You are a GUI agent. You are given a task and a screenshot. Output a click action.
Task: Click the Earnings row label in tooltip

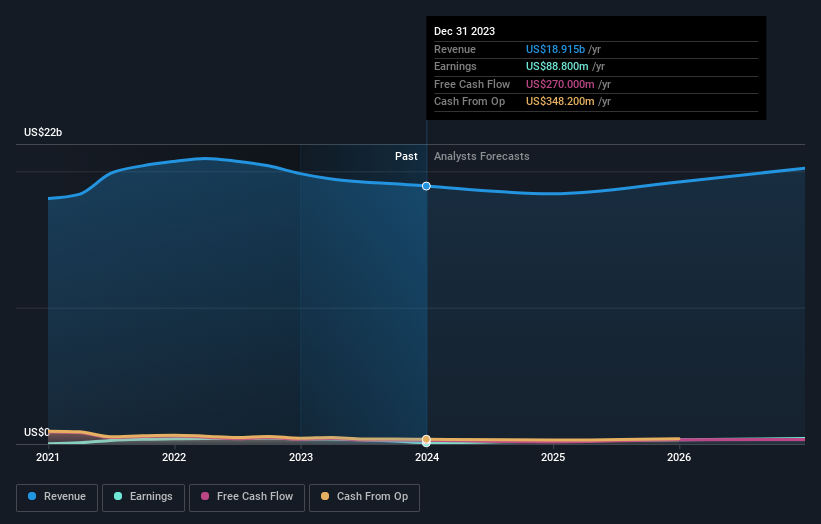pos(455,66)
